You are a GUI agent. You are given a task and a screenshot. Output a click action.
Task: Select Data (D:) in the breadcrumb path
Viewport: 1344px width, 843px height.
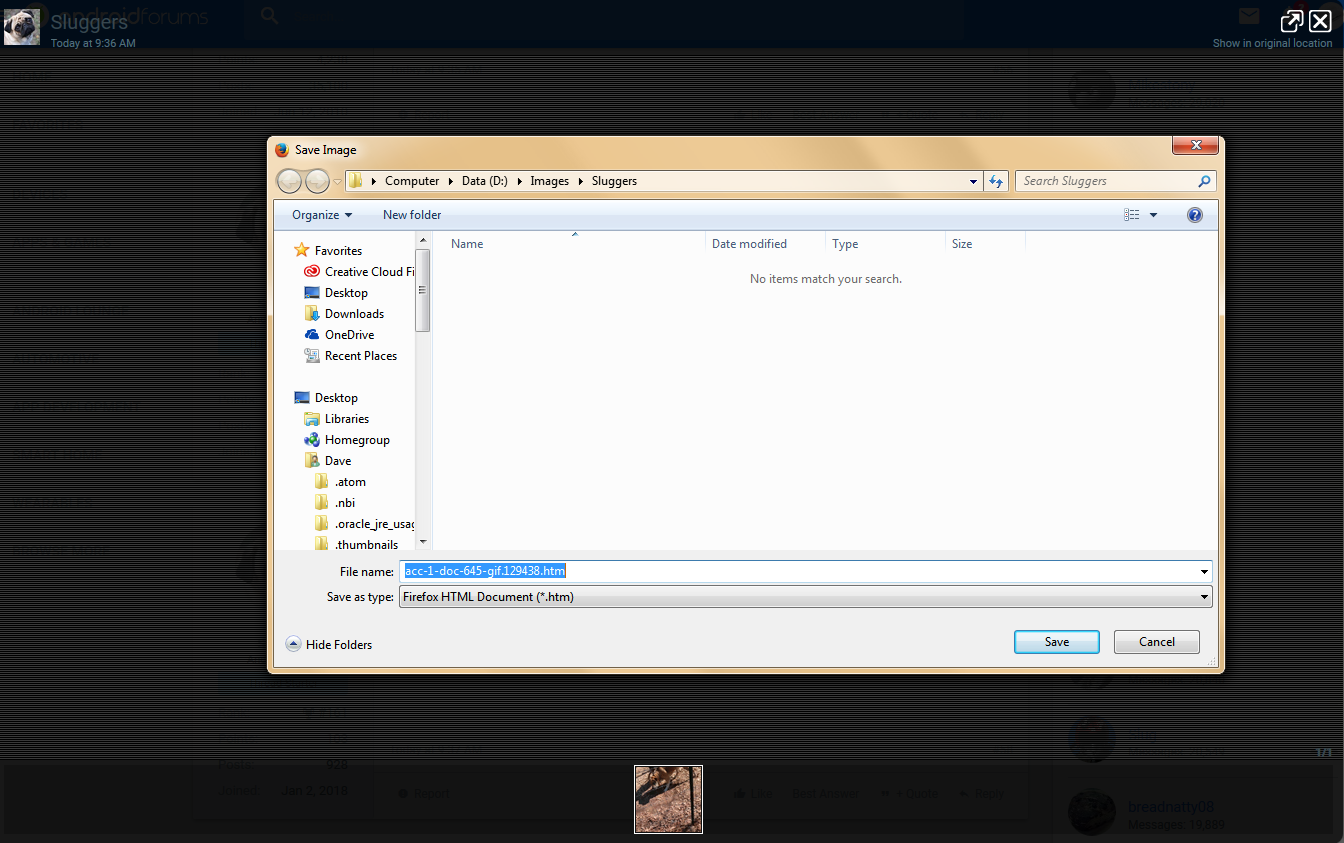coord(485,181)
